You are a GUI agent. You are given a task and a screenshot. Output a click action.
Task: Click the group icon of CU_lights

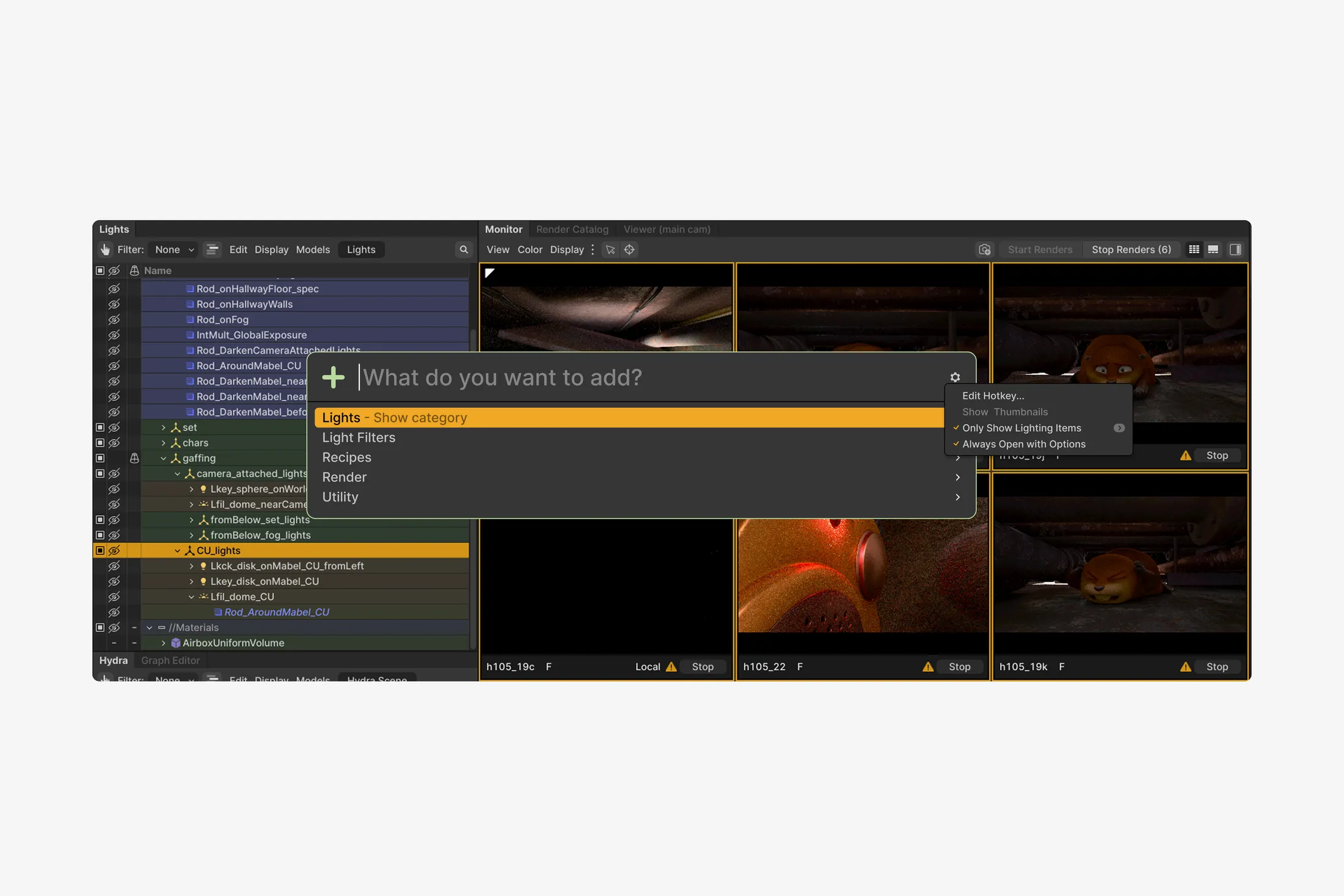(189, 550)
